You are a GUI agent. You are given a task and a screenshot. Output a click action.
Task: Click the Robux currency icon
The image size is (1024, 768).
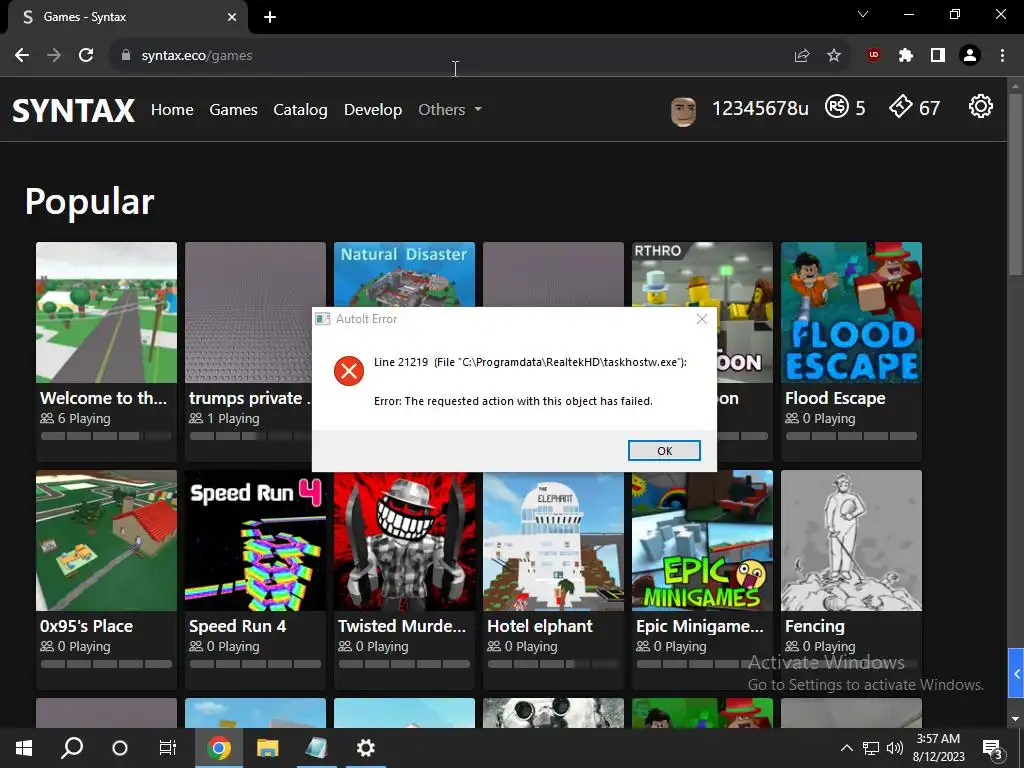[837, 106]
